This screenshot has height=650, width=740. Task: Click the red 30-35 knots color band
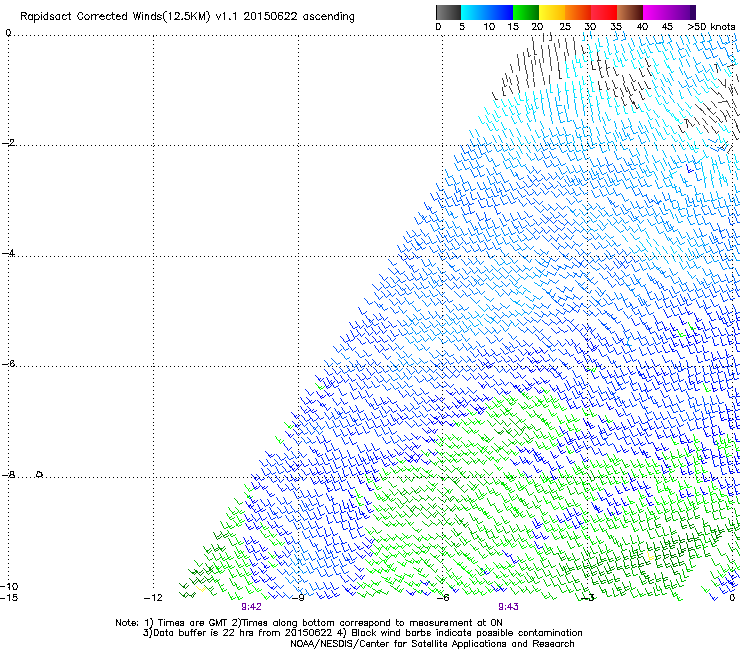[604, 12]
